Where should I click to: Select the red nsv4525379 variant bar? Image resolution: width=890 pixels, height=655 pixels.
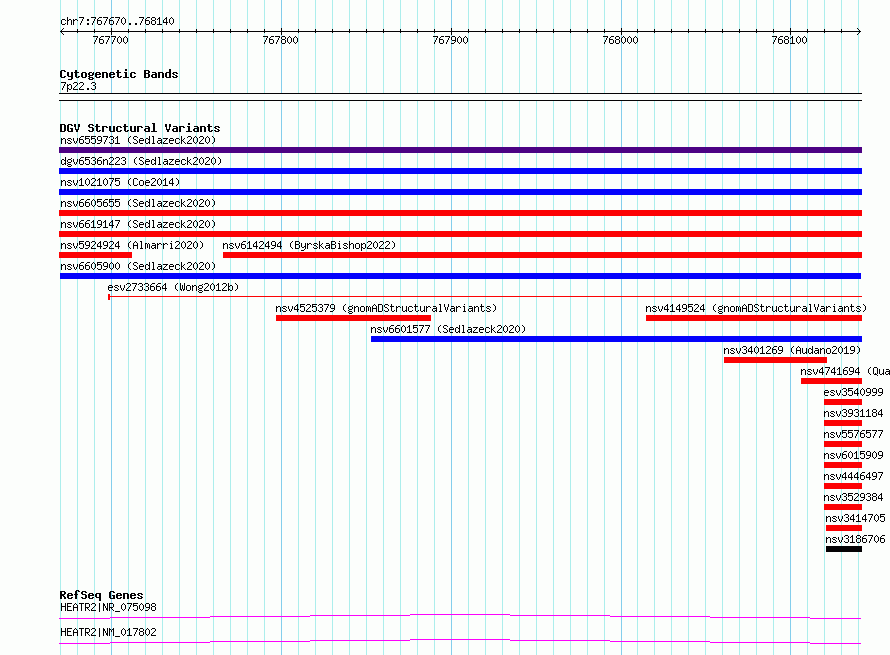pos(353,318)
